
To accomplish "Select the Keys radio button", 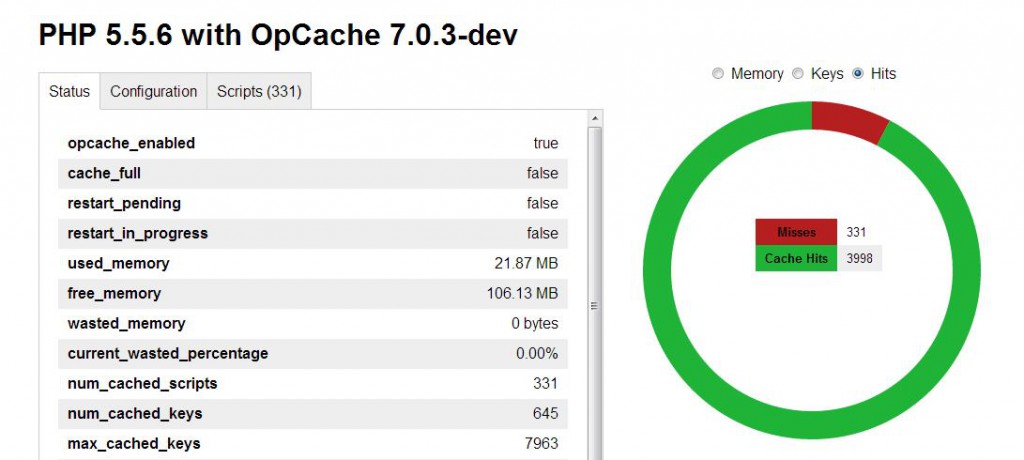I will tap(797, 74).
